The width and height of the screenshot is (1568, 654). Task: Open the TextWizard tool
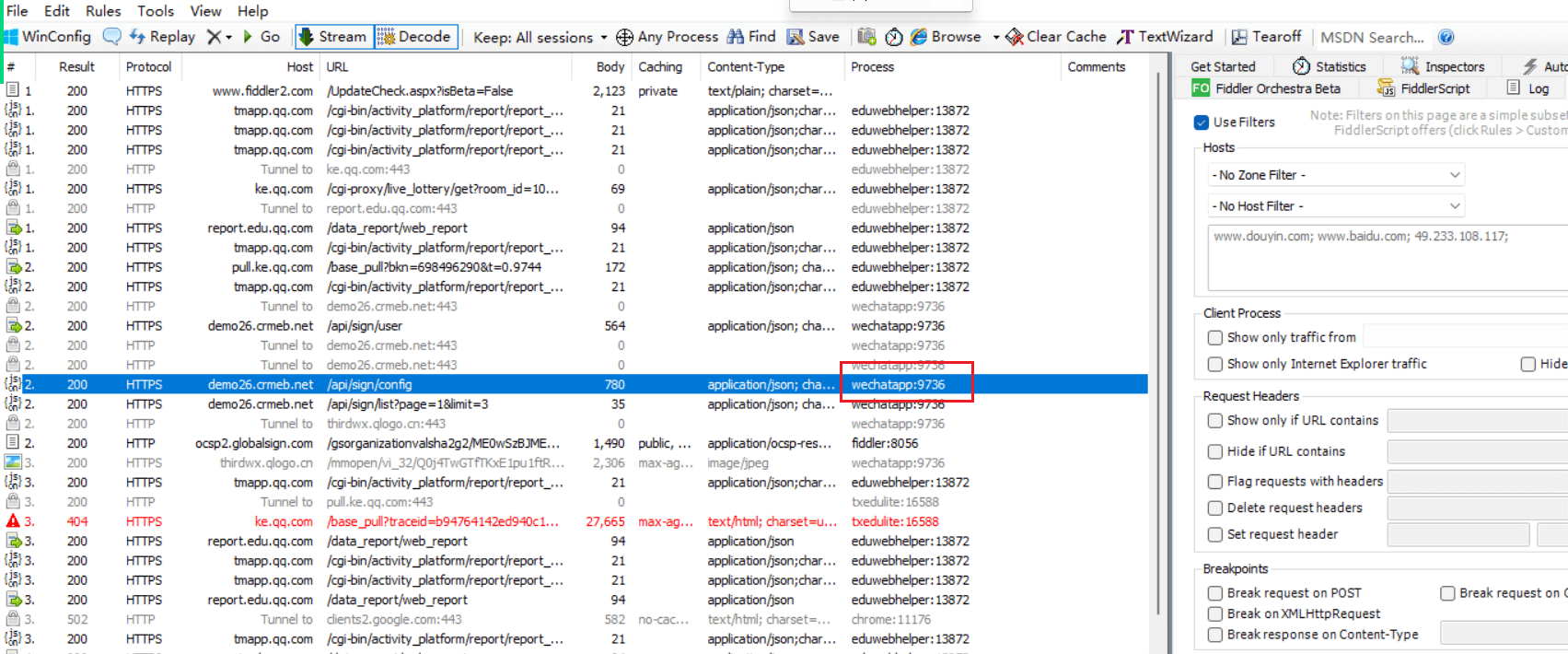pos(1165,37)
